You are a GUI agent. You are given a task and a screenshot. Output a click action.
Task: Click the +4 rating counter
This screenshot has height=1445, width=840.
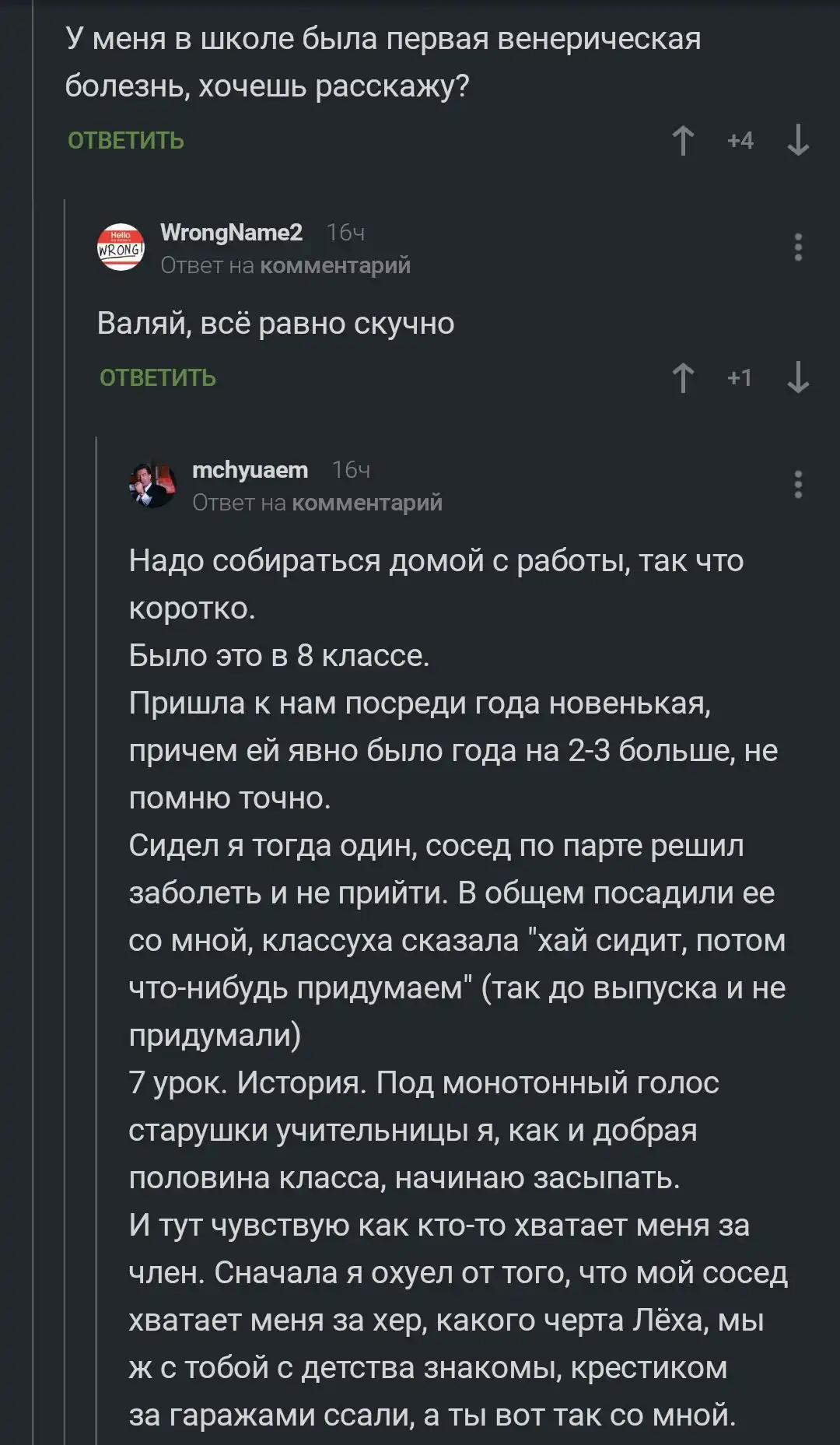740,141
